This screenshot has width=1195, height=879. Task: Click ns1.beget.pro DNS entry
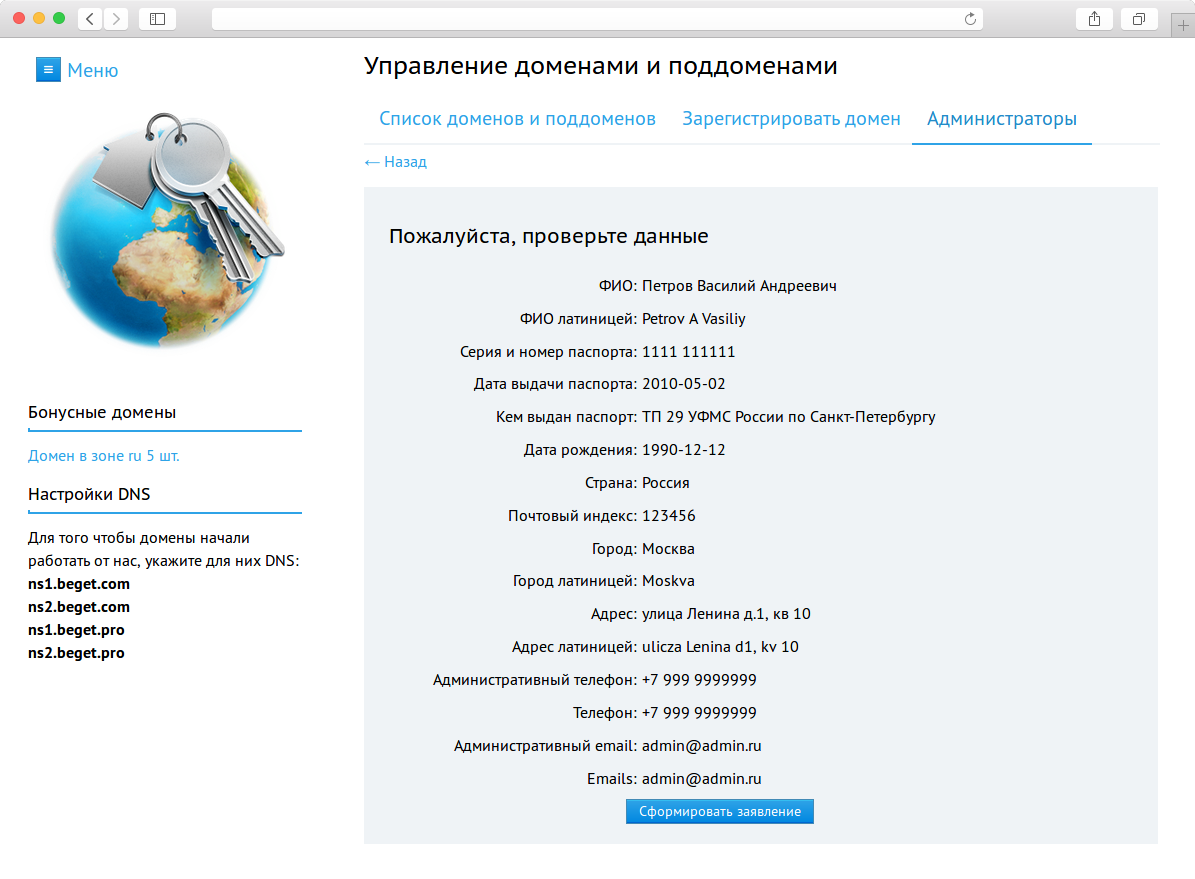(x=76, y=630)
